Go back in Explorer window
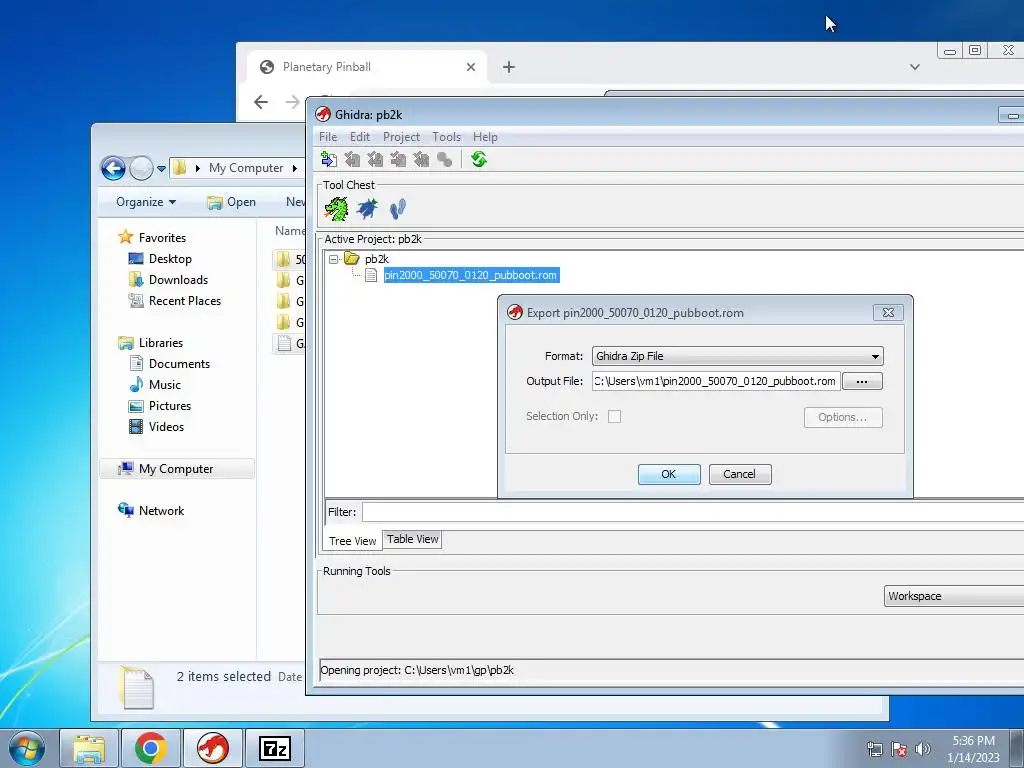The height and width of the screenshot is (768, 1024). click(113, 168)
